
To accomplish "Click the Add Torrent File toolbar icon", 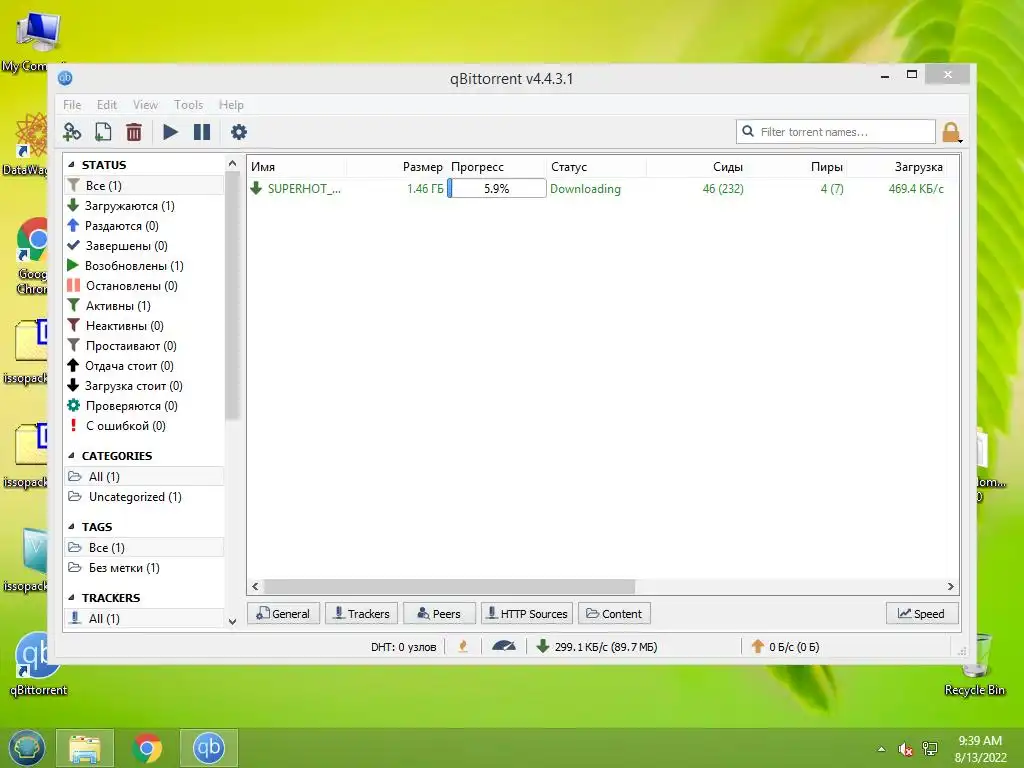I will click(103, 133).
